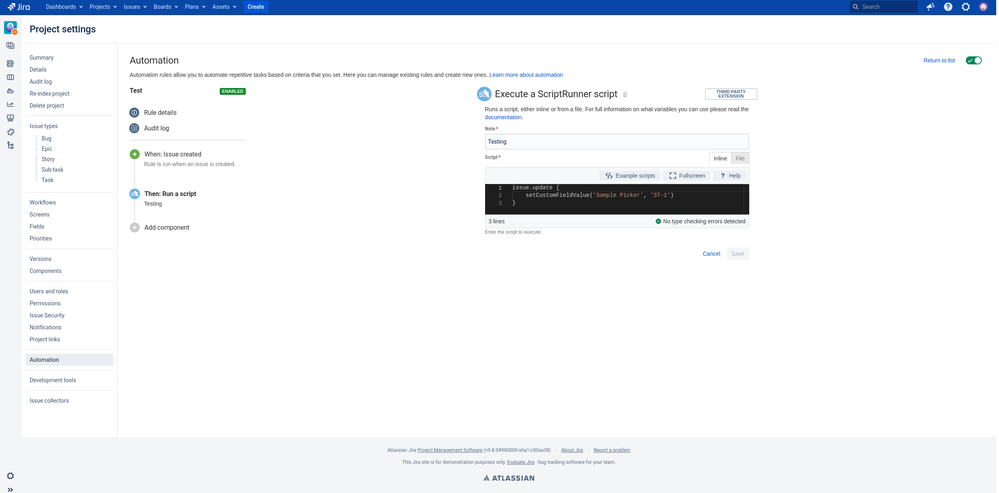This screenshot has height=493, width=999.
Task: Switch the script editor to Fullscreen
Action: [x=687, y=175]
